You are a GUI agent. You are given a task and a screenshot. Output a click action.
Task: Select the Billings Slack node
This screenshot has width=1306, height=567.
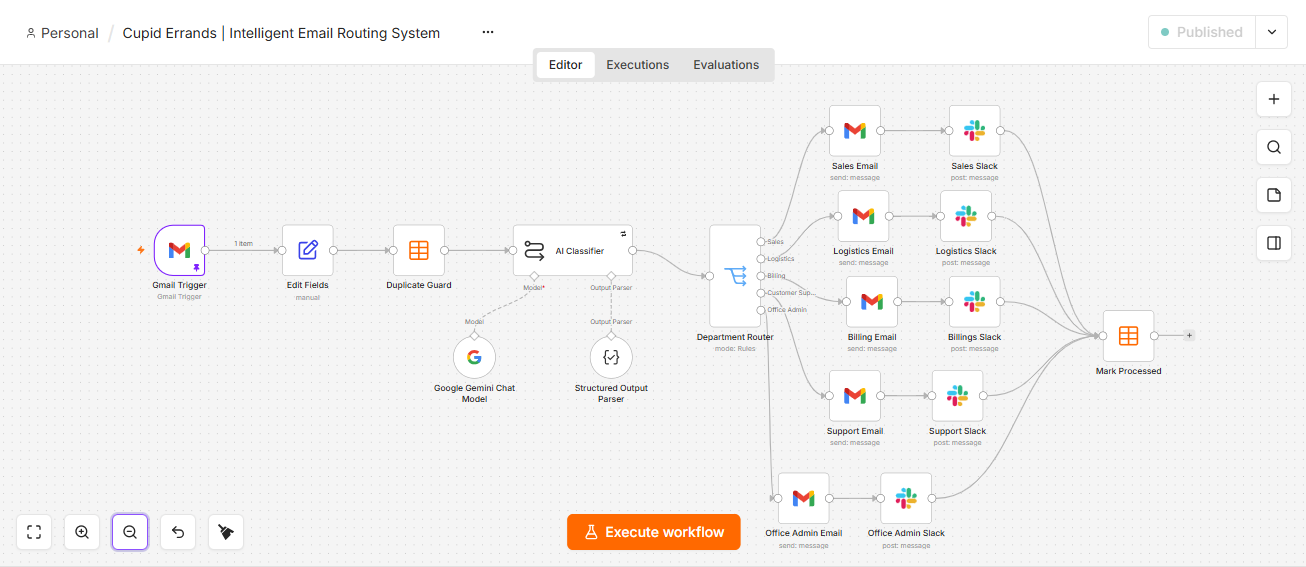tap(975, 302)
